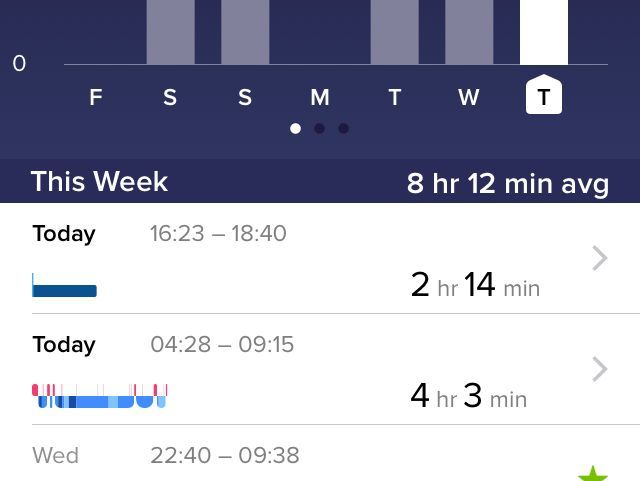
Task: Tap the This Week average header
Action: point(320,181)
